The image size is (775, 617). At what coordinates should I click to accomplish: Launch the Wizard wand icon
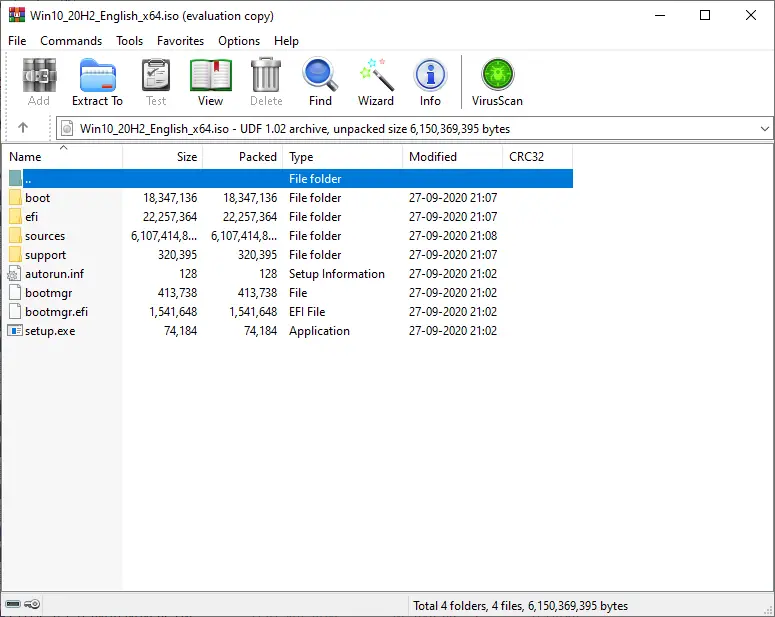tap(376, 75)
